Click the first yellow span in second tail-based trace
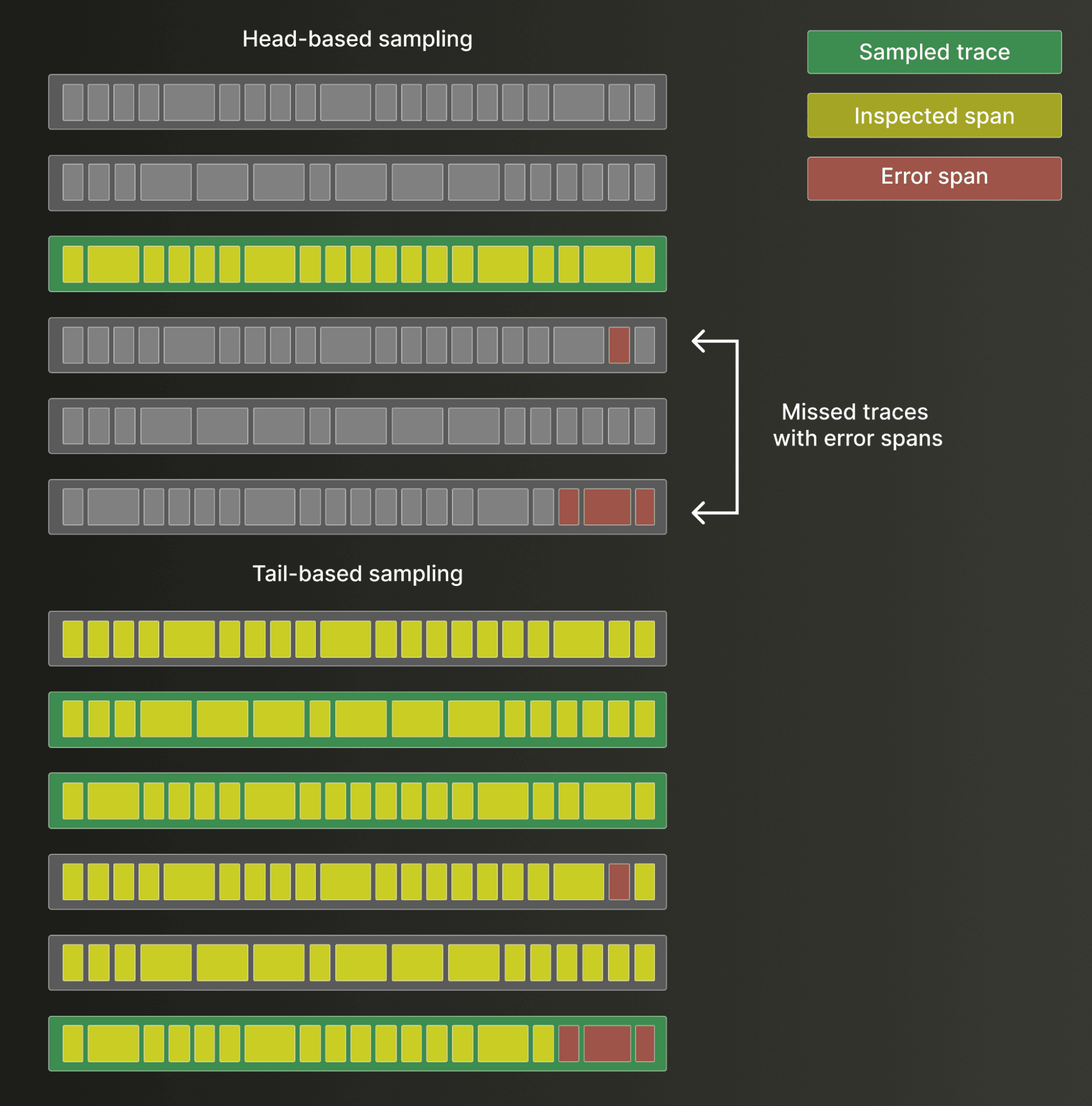Screen dimensions: 1092x1106 point(72,719)
